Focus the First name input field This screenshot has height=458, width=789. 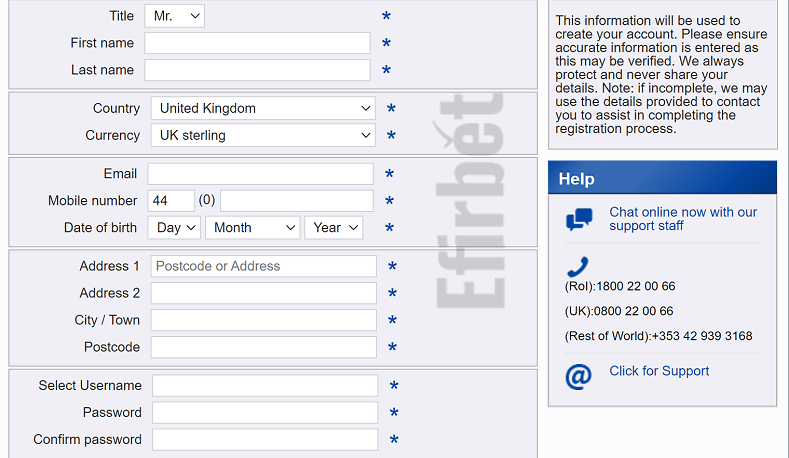coord(258,43)
